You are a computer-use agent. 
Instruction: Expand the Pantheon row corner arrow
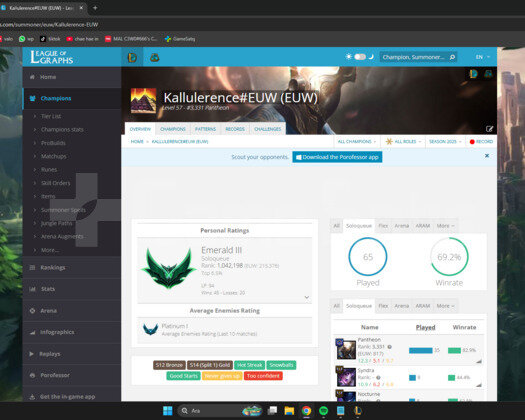[x=479, y=361]
